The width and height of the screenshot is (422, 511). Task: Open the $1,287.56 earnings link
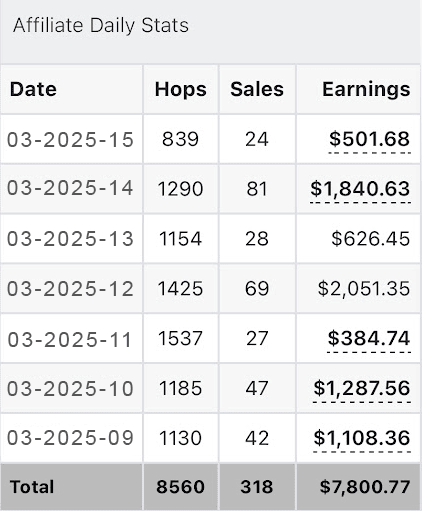point(362,388)
